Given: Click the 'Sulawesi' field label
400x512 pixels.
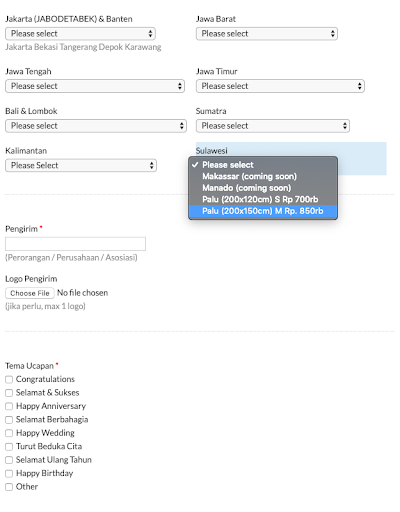Looking at the screenshot, I should pos(212,151).
